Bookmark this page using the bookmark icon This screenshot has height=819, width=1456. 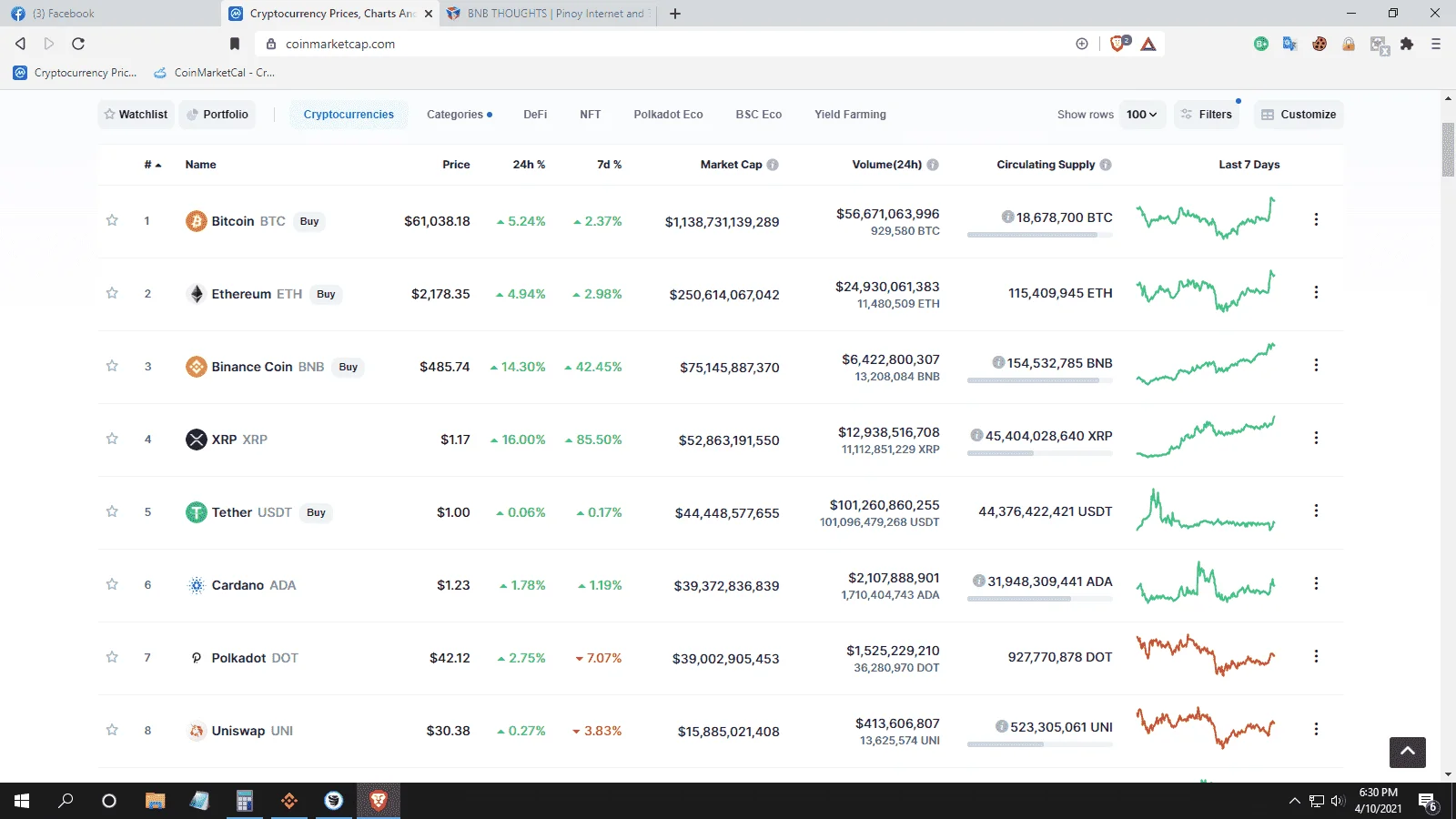(235, 44)
